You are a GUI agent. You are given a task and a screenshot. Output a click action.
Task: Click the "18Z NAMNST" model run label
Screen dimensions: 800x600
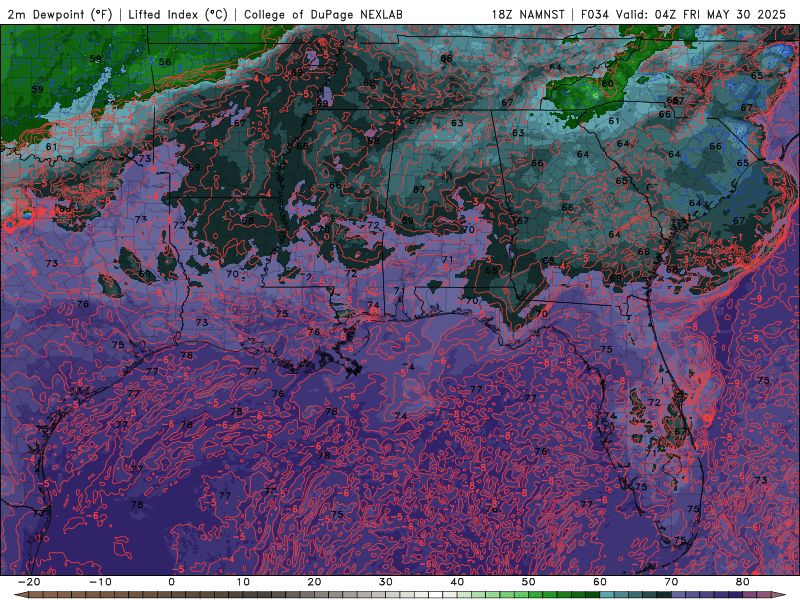[x=528, y=14]
